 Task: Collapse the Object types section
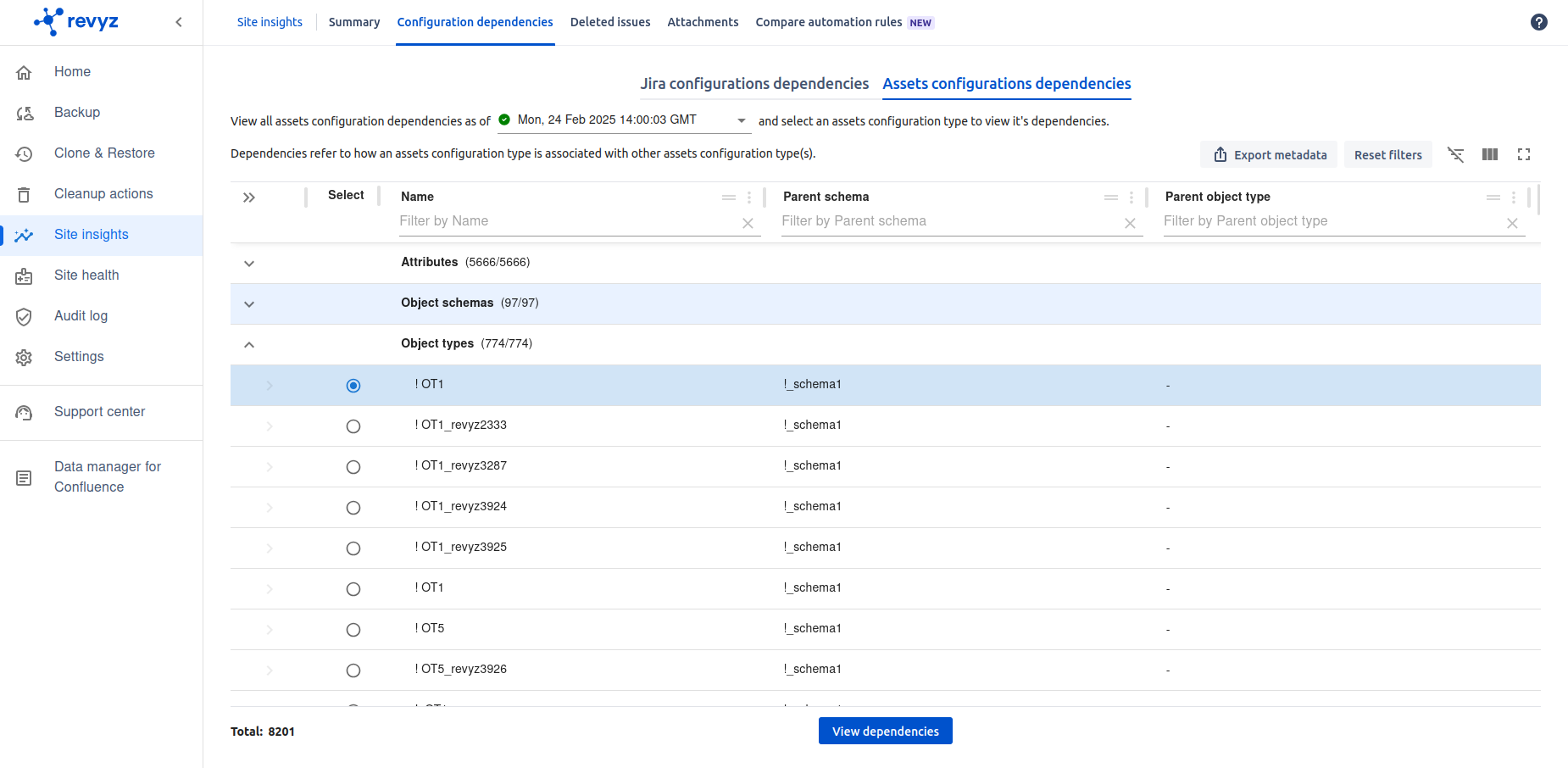point(248,344)
